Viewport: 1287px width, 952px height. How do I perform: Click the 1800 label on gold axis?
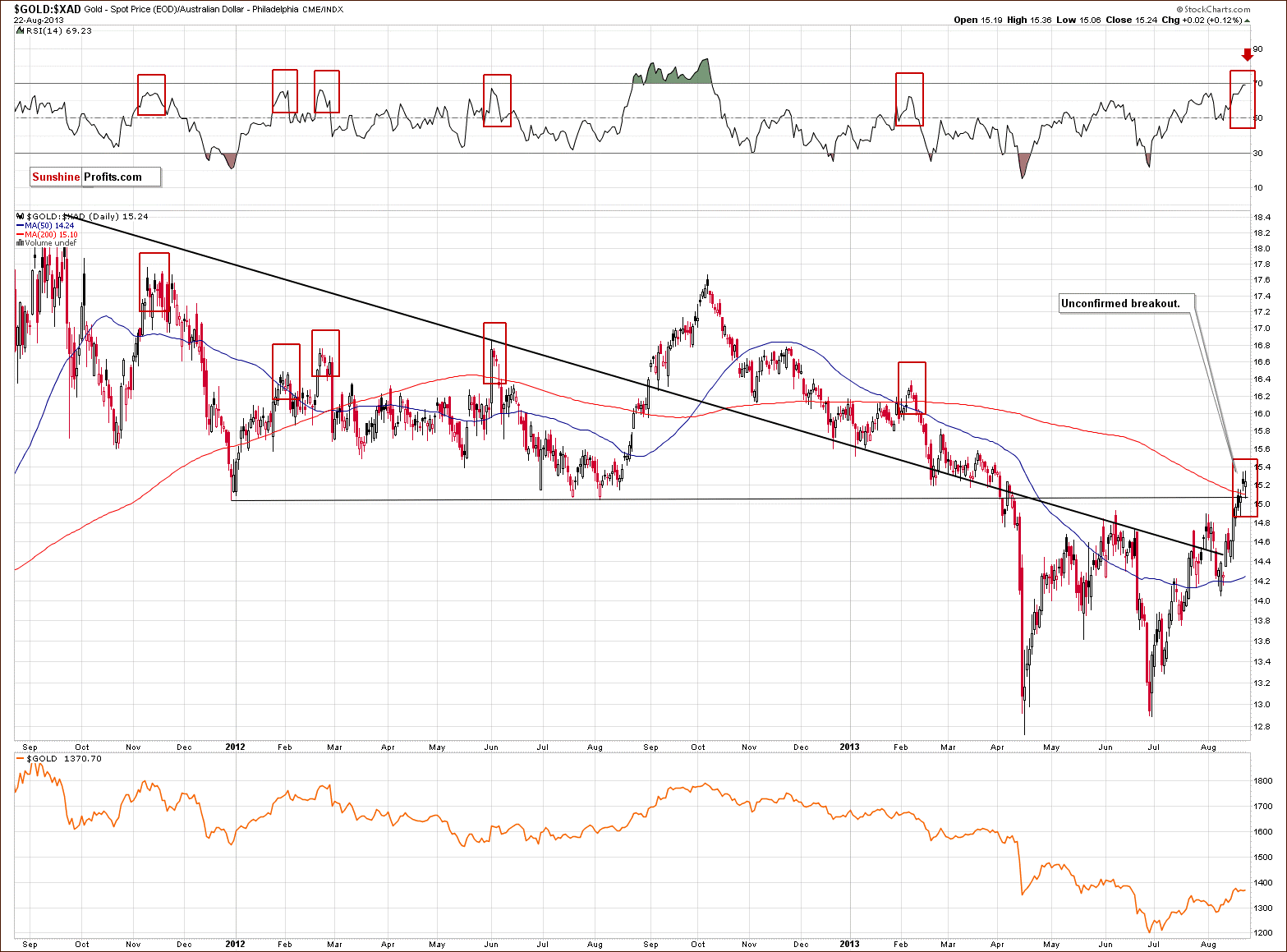(1264, 781)
